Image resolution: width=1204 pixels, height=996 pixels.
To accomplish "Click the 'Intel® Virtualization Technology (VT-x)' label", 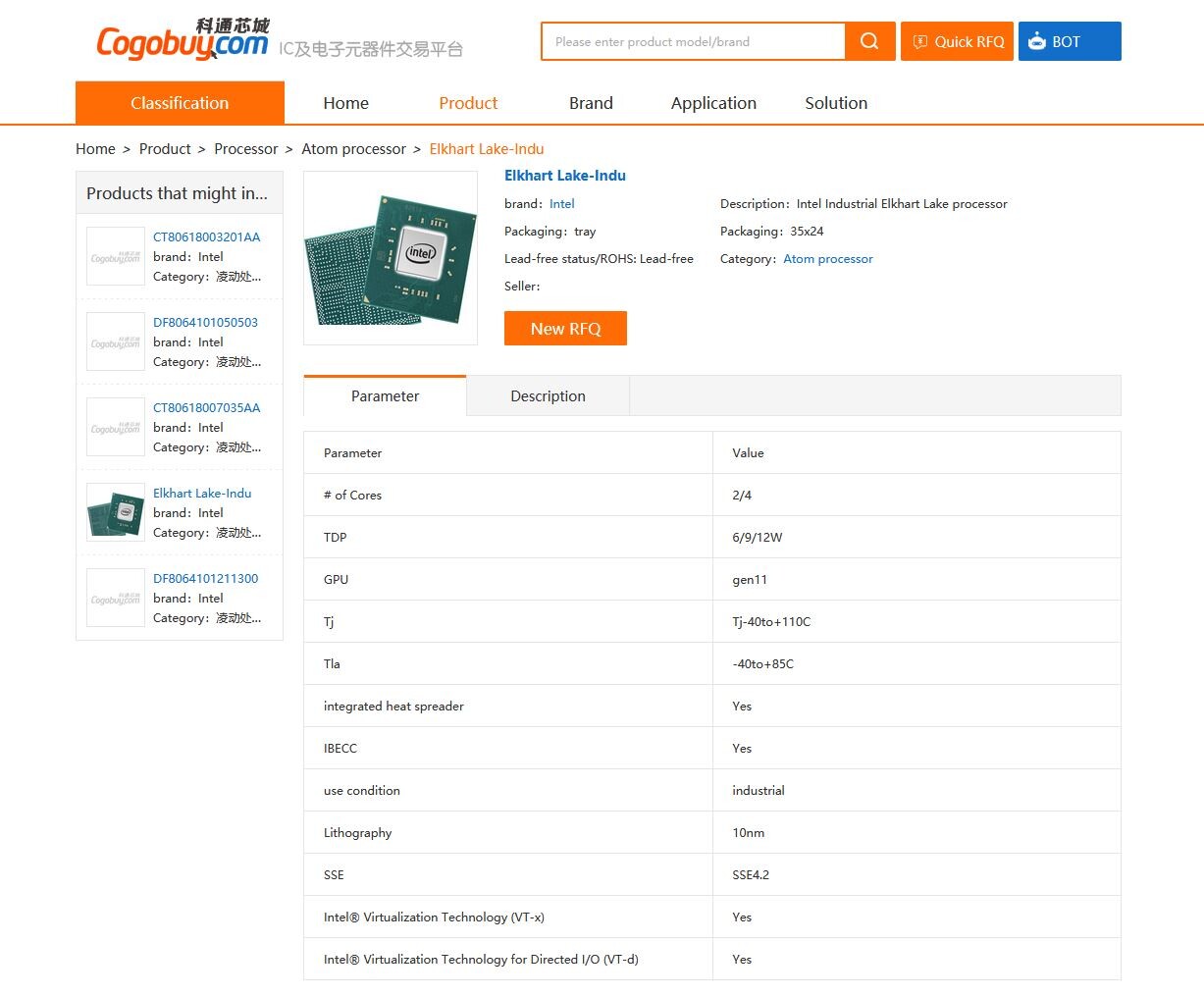I will click(x=434, y=917).
